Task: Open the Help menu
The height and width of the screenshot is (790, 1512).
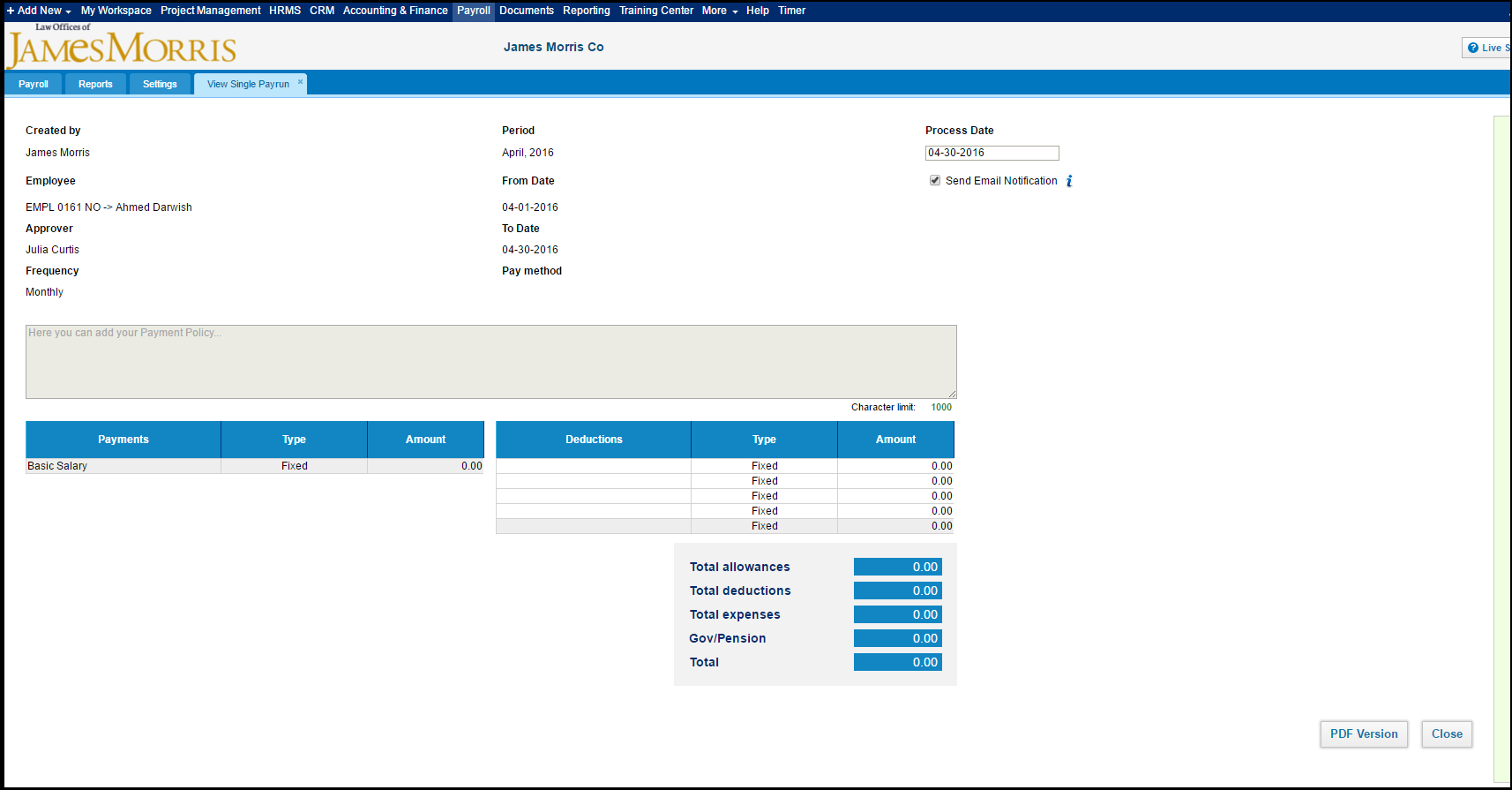Action: point(758,11)
